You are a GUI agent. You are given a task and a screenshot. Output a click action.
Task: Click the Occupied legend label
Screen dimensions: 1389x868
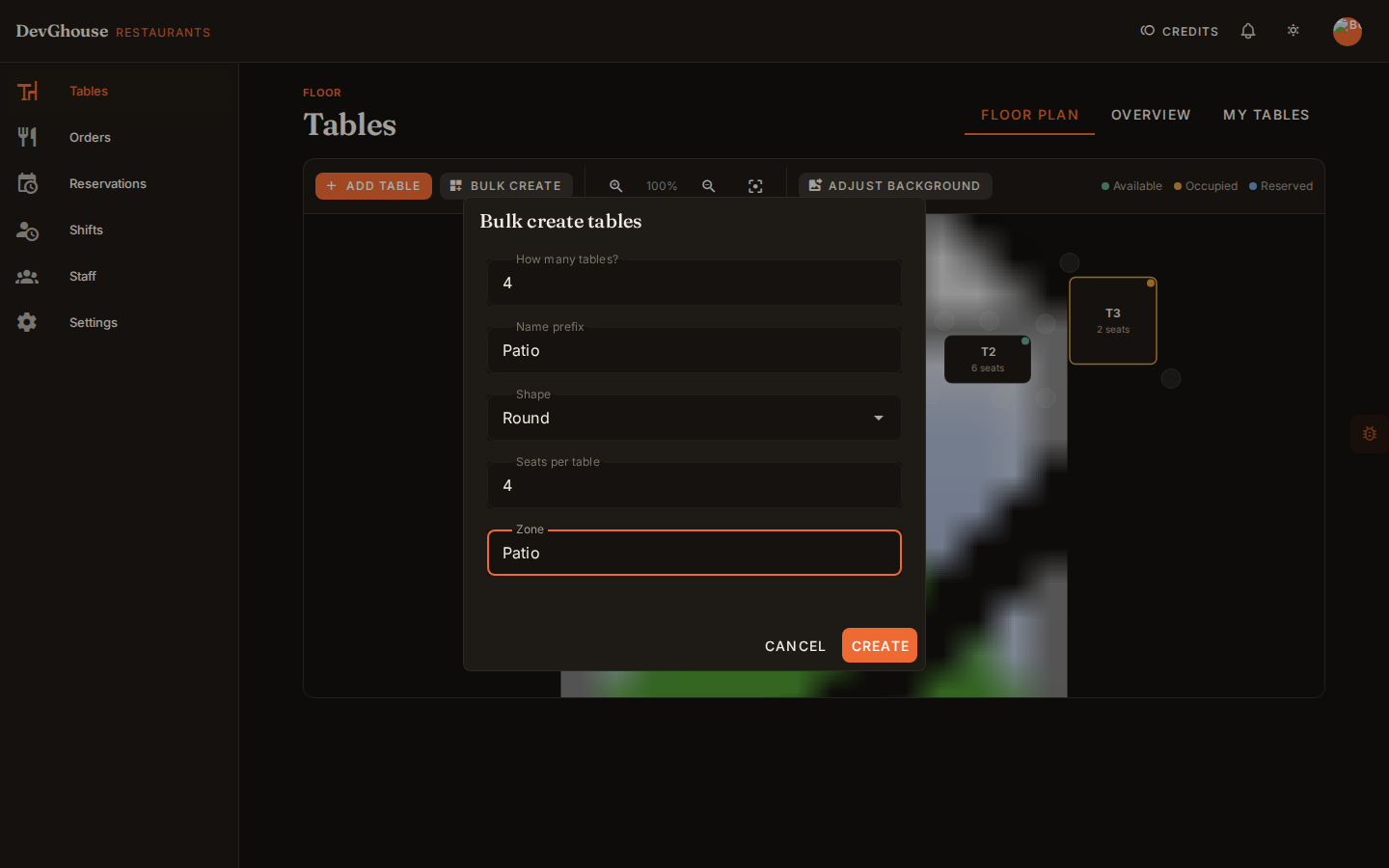(x=1212, y=186)
